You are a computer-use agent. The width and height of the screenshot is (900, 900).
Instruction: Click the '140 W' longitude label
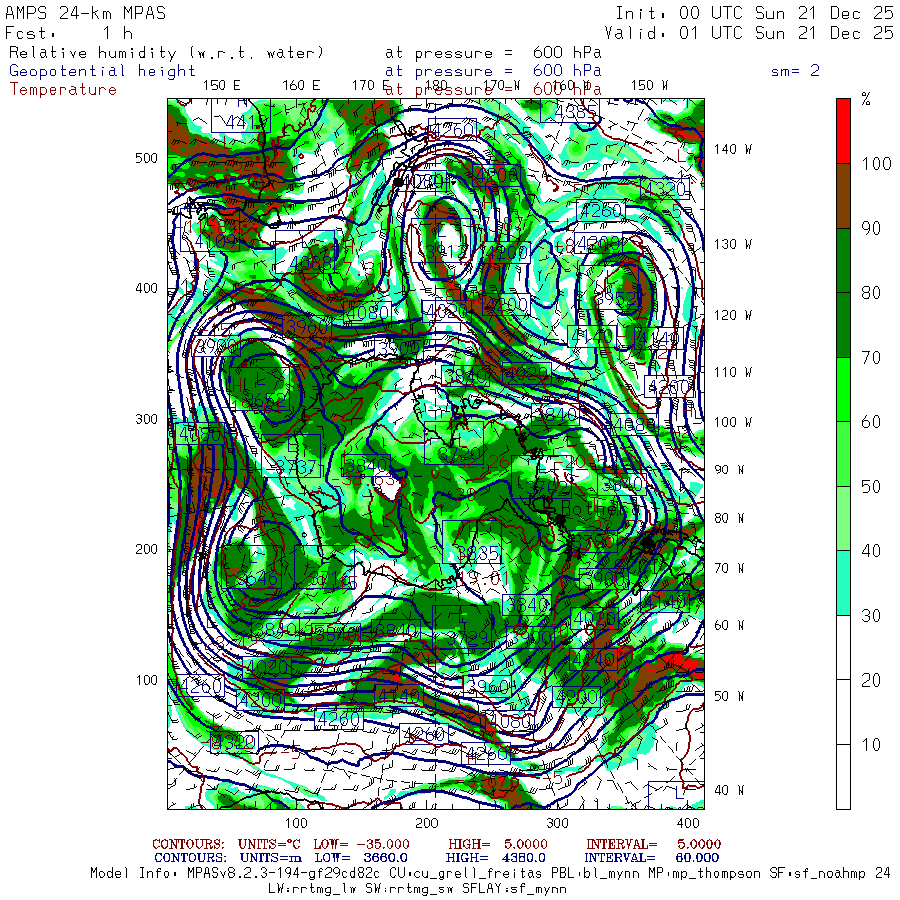(x=732, y=149)
